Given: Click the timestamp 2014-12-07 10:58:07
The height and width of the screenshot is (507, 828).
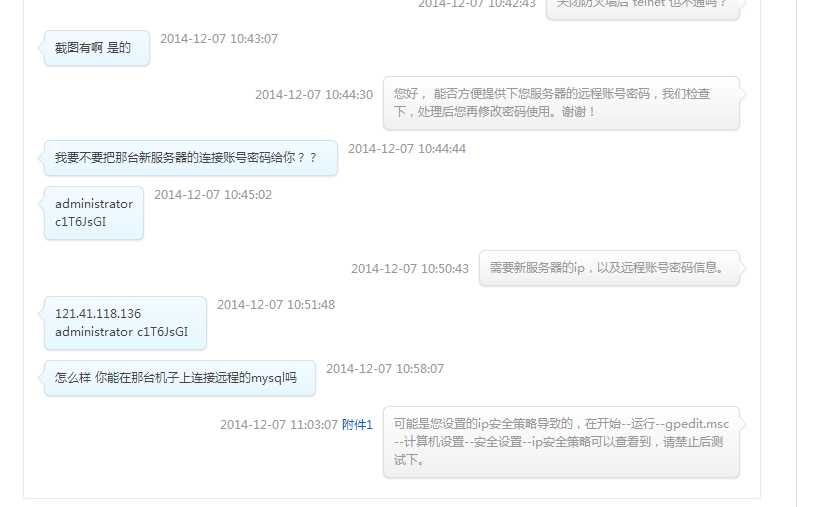Looking at the screenshot, I should [385, 369].
